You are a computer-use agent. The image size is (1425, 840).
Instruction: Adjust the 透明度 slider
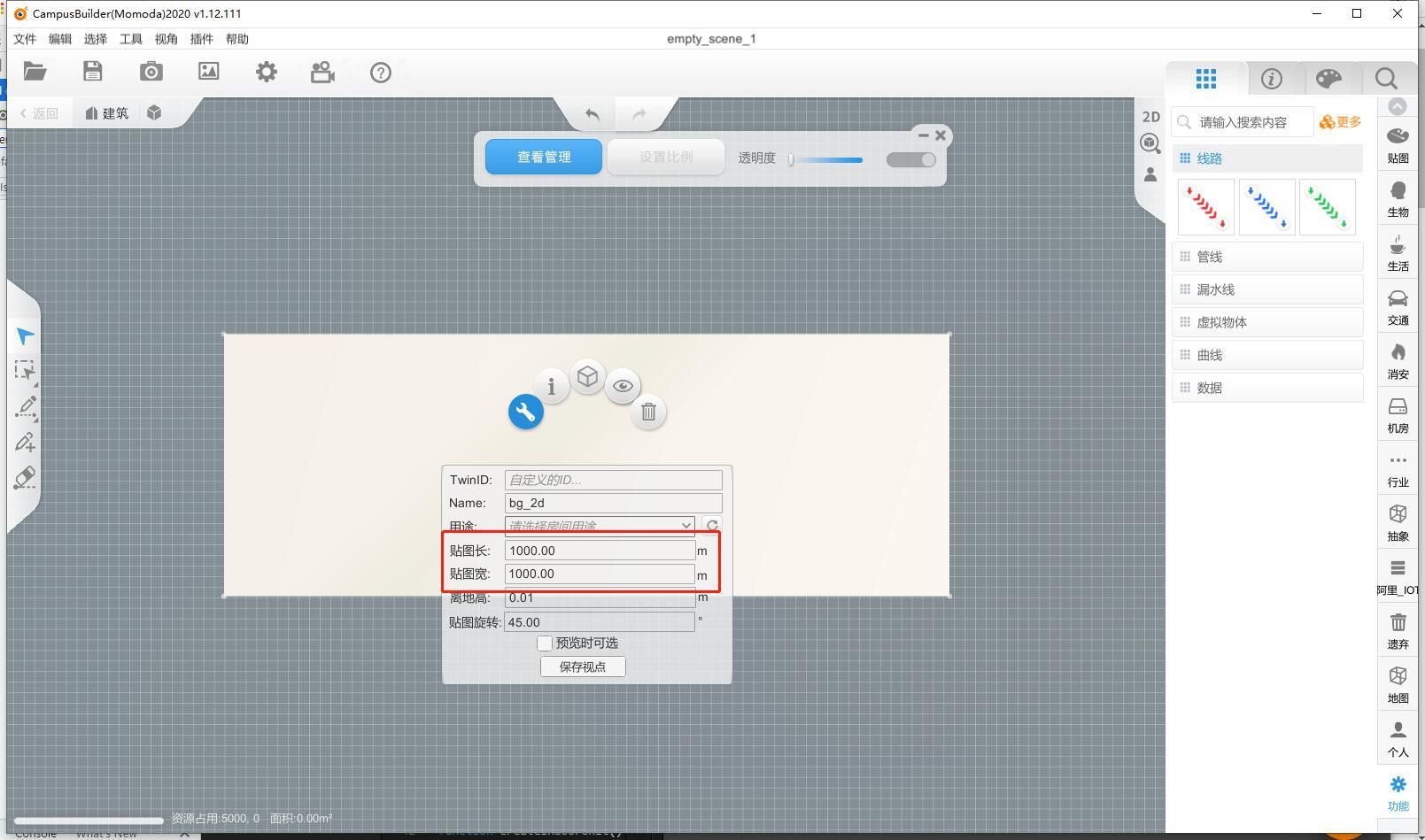click(825, 159)
